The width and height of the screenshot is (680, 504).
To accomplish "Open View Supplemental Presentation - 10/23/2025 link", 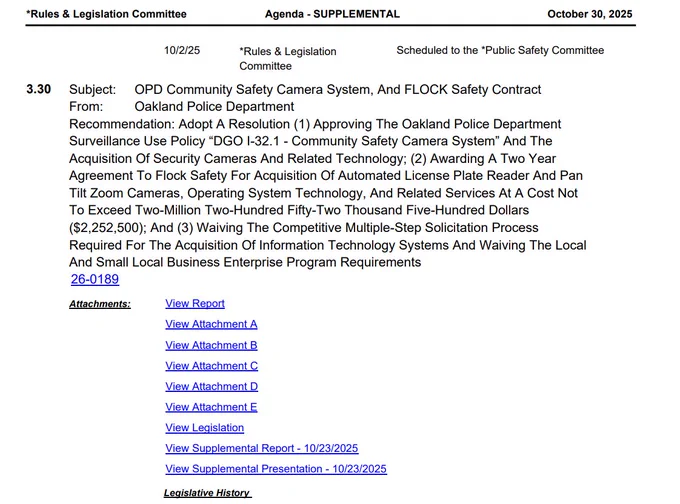I will [276, 469].
